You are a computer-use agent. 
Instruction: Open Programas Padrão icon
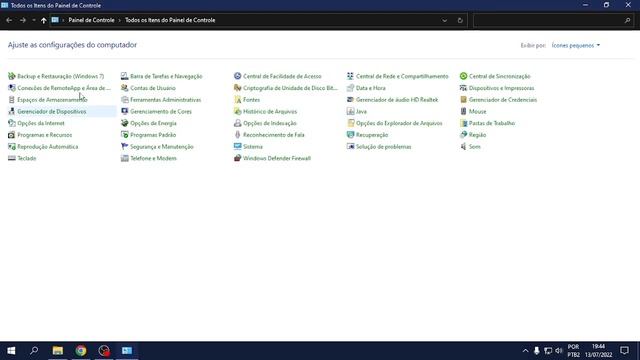124,135
